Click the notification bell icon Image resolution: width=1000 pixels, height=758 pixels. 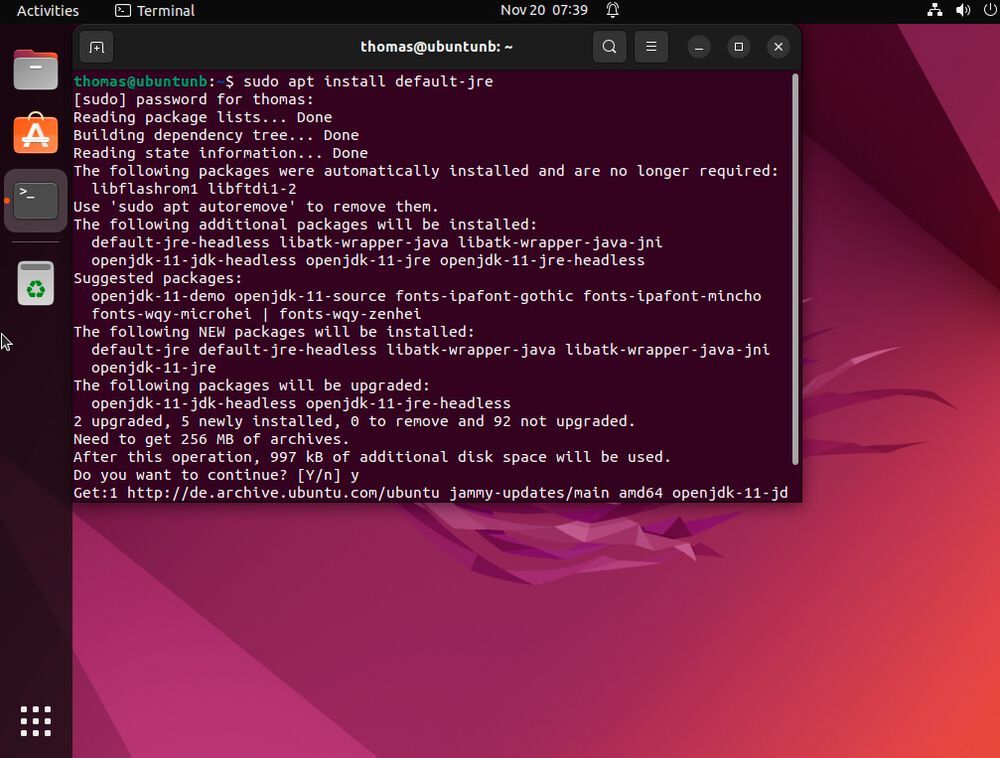611,11
